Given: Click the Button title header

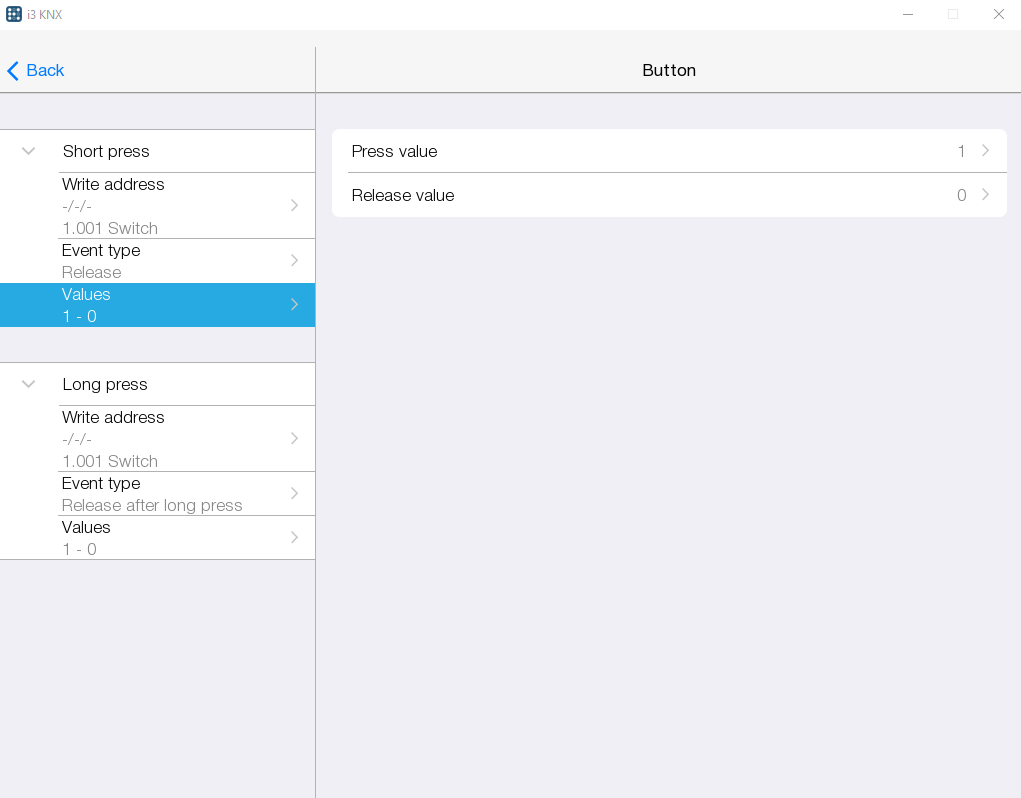Looking at the screenshot, I should click(x=669, y=70).
